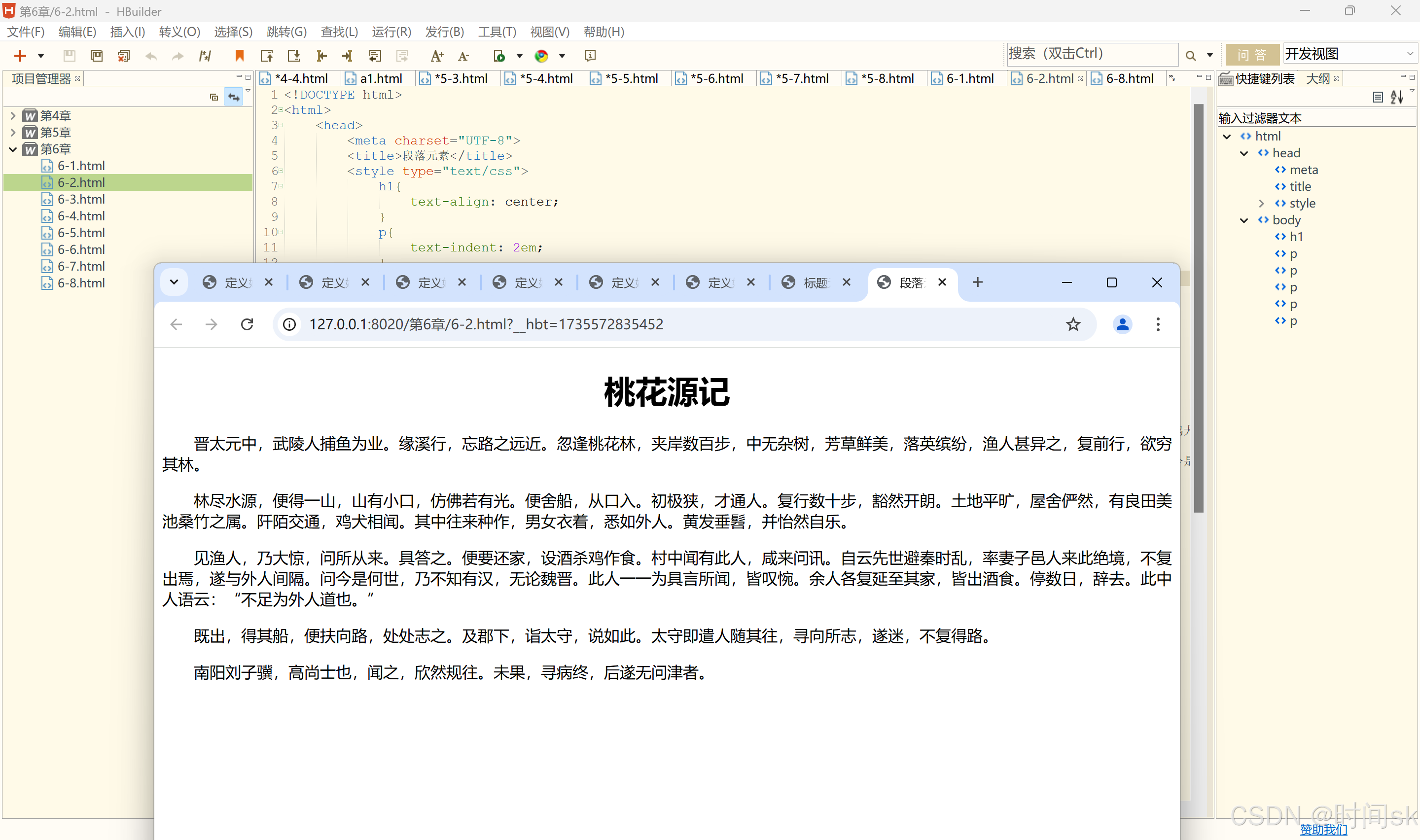
Task: Open the 运行(R) menu
Action: tap(391, 32)
